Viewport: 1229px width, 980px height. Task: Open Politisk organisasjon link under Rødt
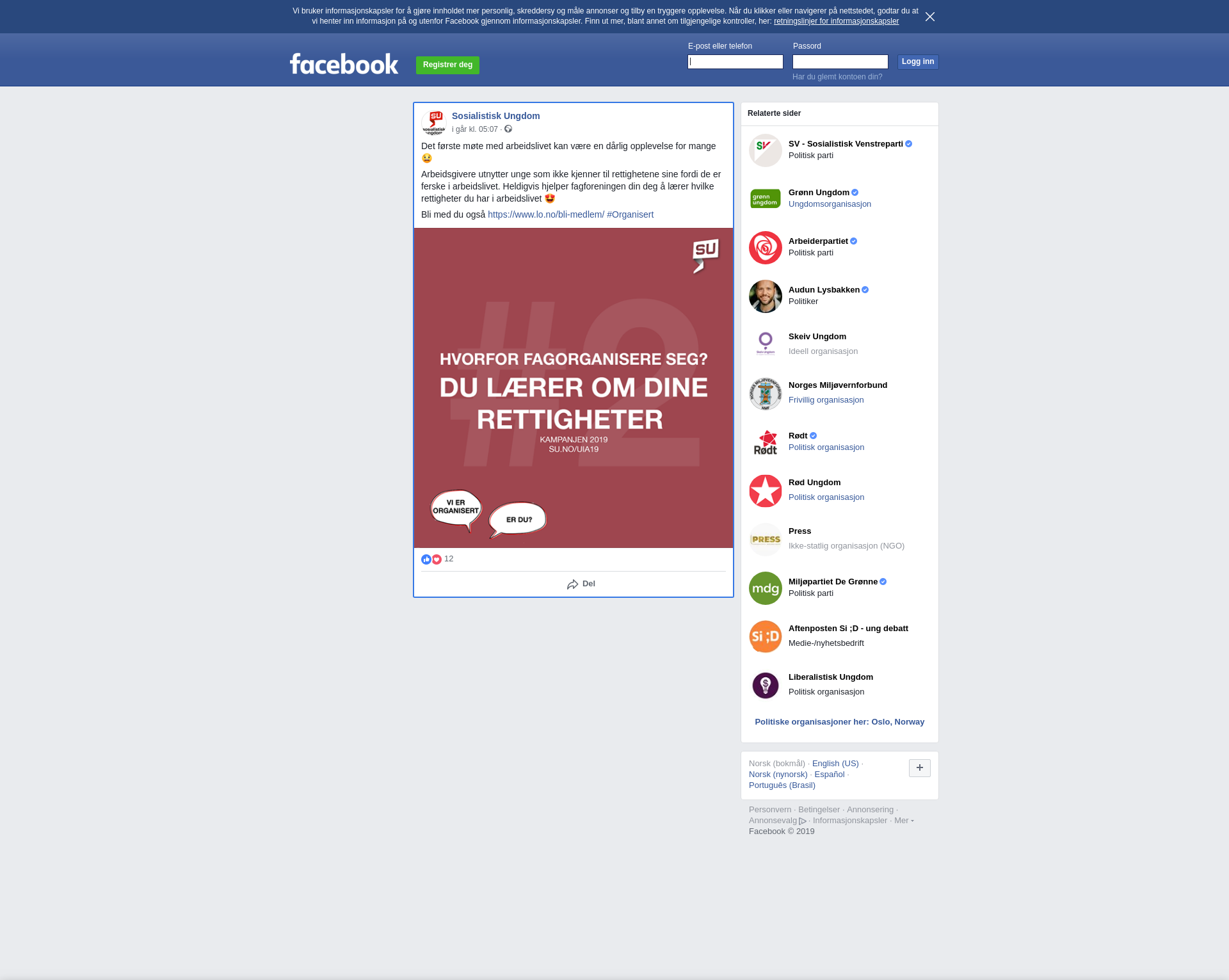(826, 447)
